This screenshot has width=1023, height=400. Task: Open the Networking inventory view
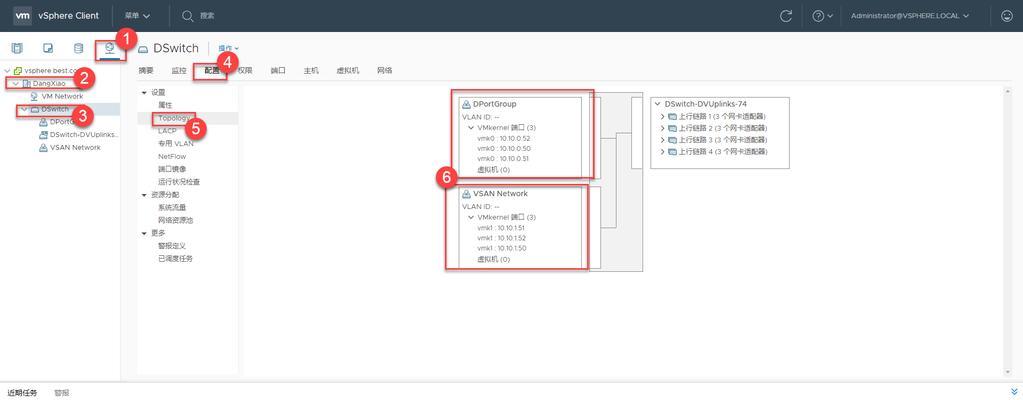(109, 48)
